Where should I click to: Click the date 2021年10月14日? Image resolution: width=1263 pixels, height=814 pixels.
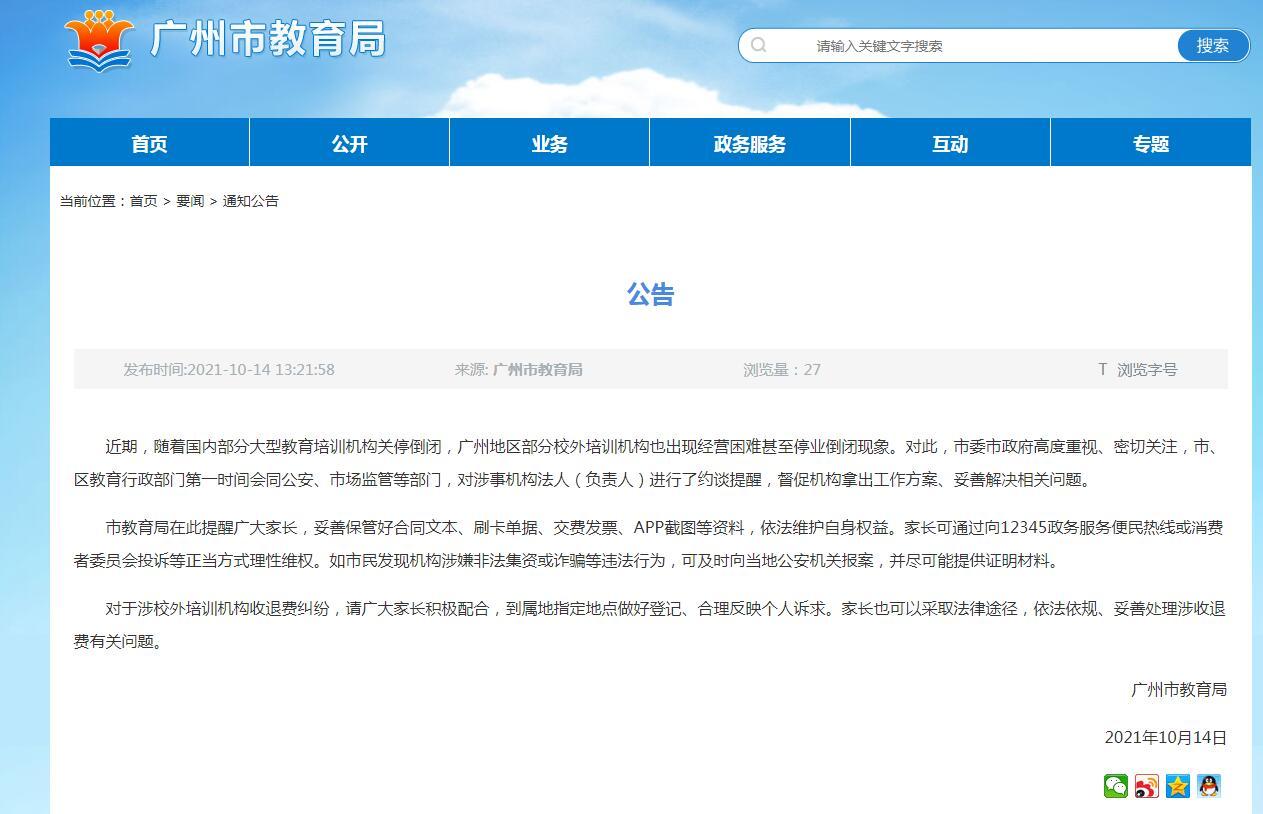click(x=1166, y=737)
